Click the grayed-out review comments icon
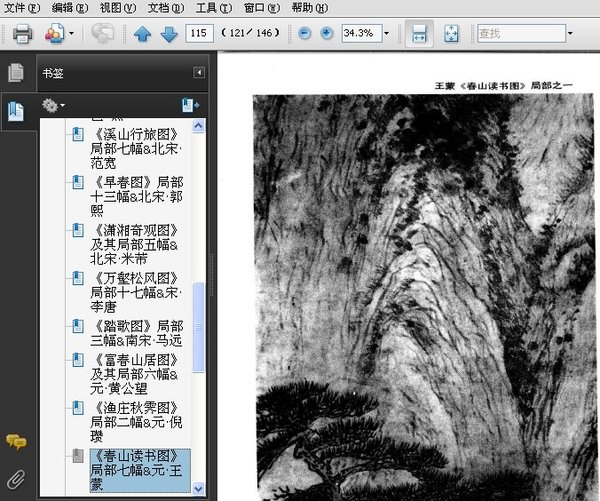This screenshot has width=600, height=501. click(103, 33)
